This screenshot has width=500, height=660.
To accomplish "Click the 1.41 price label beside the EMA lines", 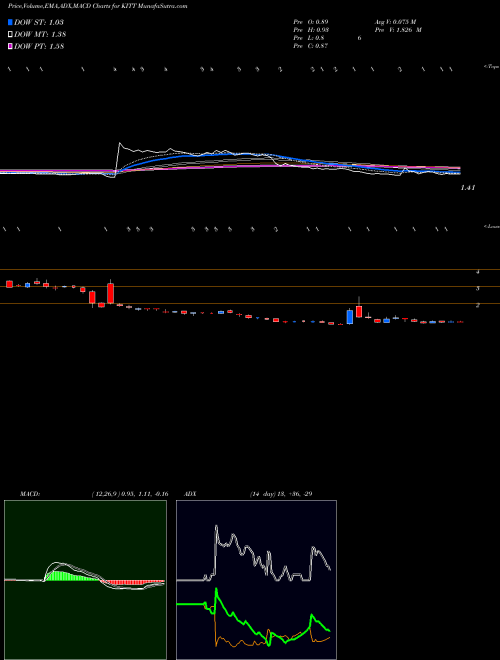I will point(468,188).
